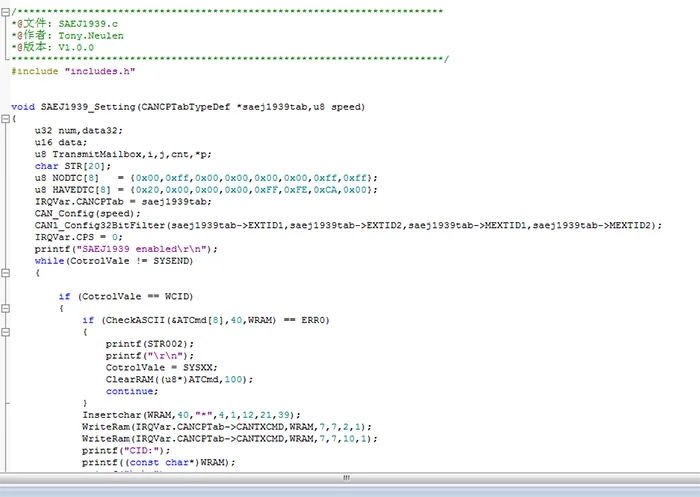Click the 'printf(STR002);' statement
Viewport: 700px width, 497px height.
[x=150, y=344]
